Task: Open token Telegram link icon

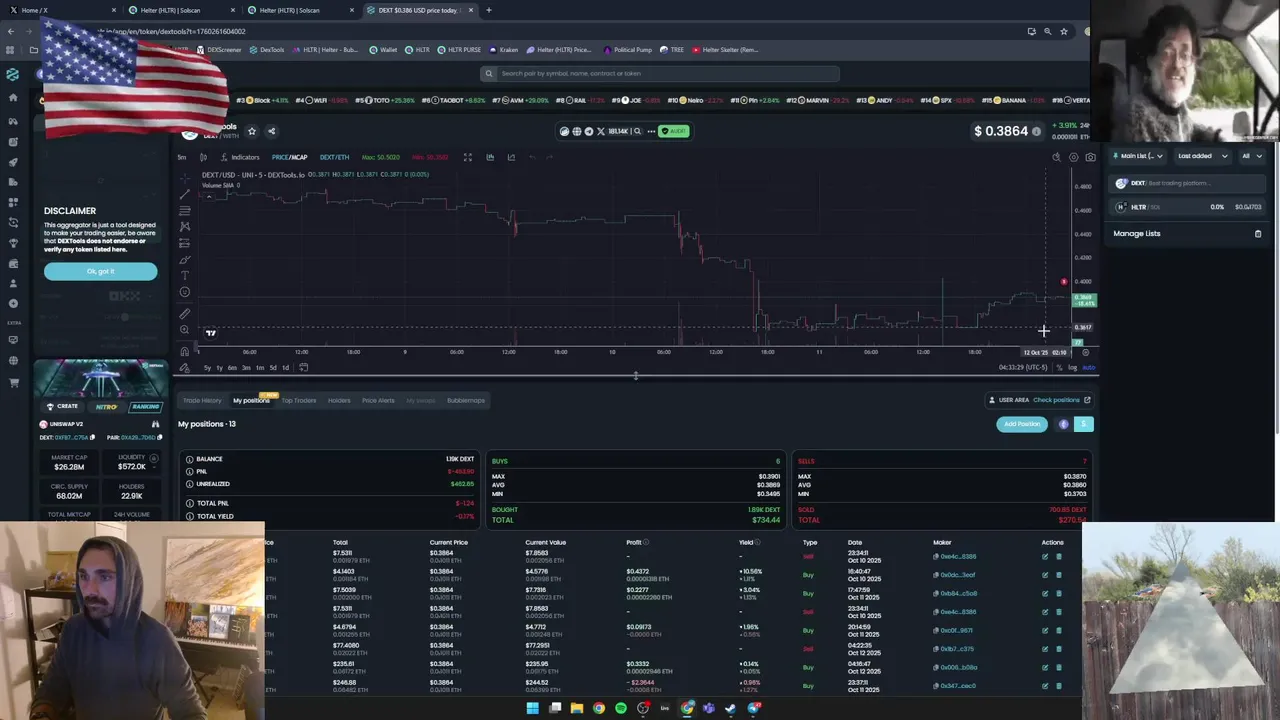Action: pos(588,131)
